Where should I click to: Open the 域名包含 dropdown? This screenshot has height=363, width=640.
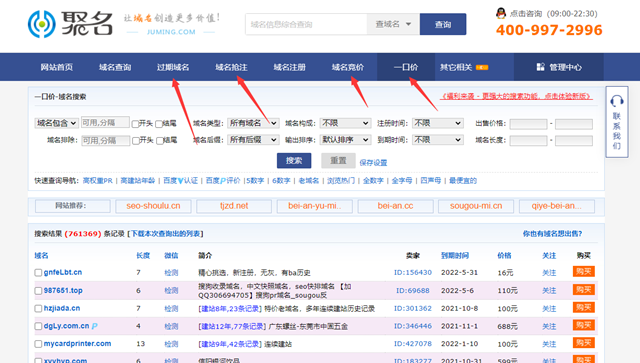[56, 123]
